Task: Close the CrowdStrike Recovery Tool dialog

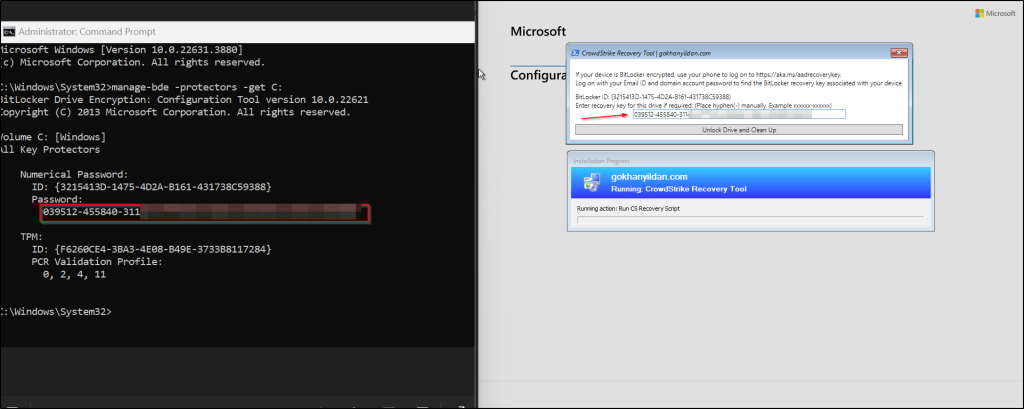Action: [x=899, y=52]
